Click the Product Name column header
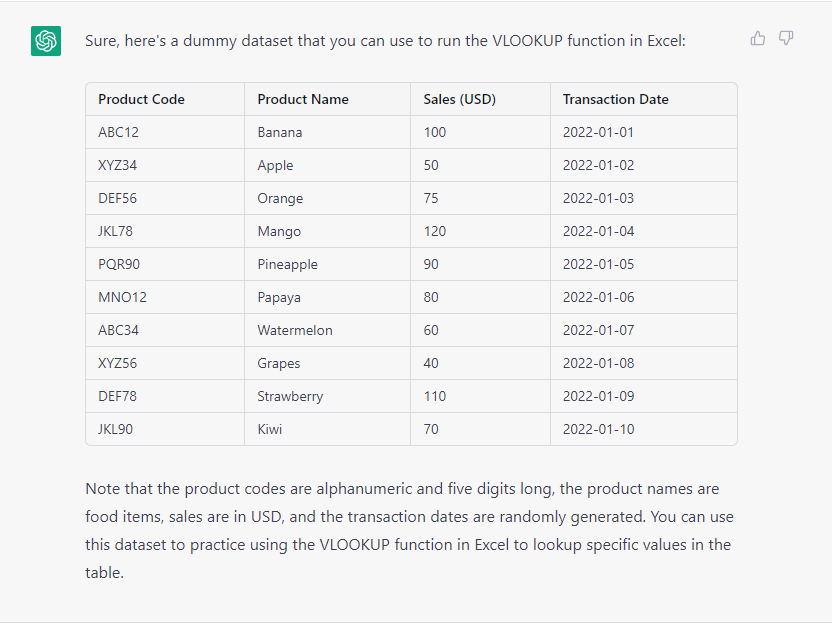The width and height of the screenshot is (832, 628). click(x=303, y=99)
